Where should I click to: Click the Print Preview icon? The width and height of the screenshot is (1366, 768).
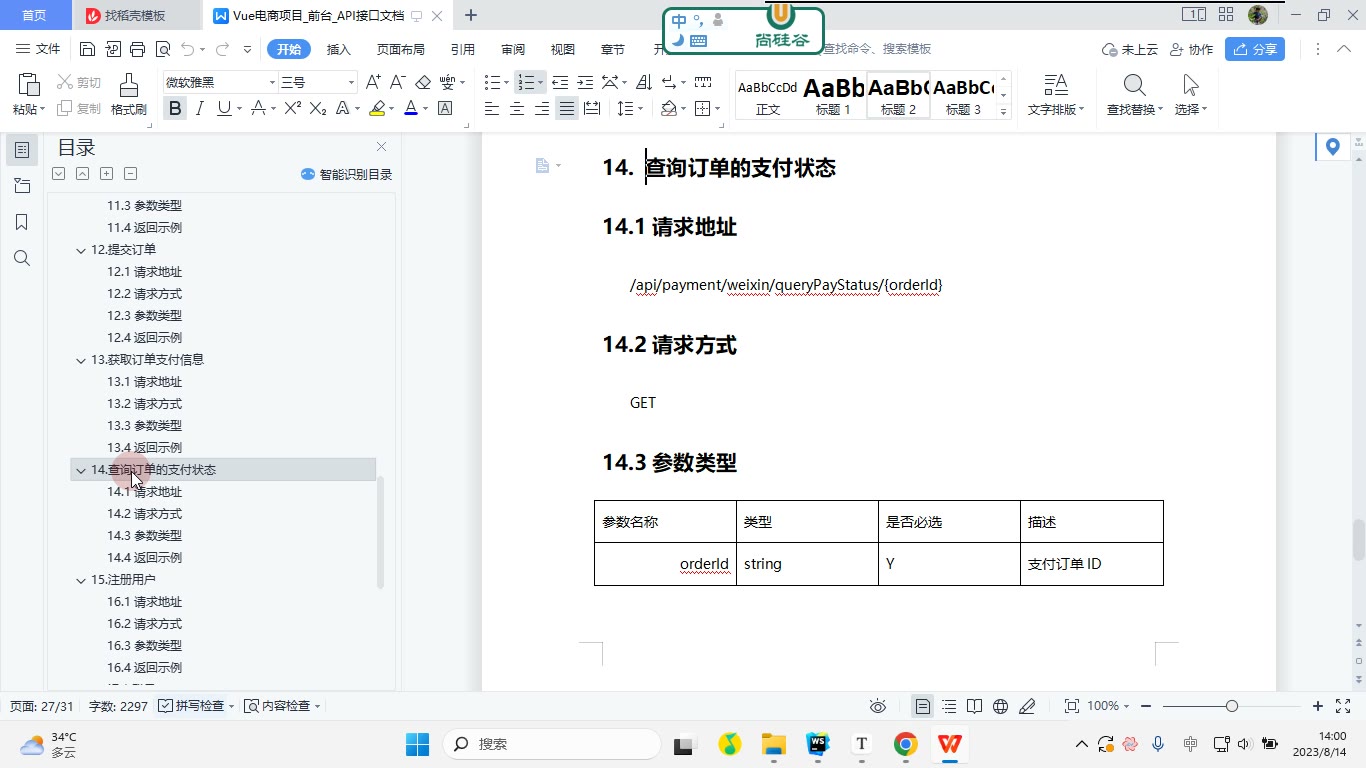click(163, 49)
